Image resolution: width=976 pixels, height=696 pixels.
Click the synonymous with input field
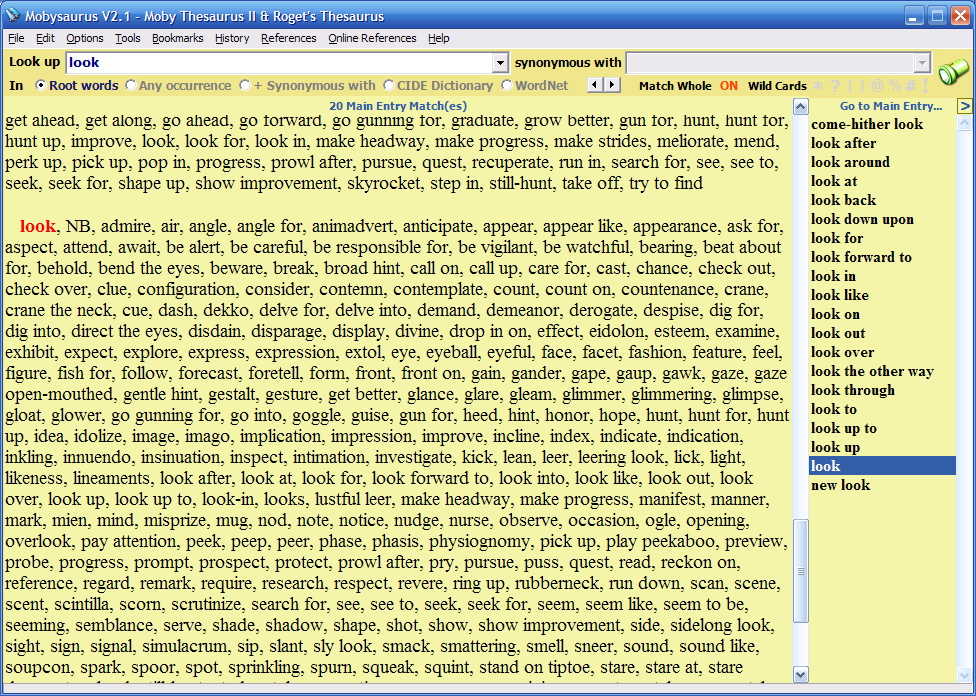[x=771, y=62]
